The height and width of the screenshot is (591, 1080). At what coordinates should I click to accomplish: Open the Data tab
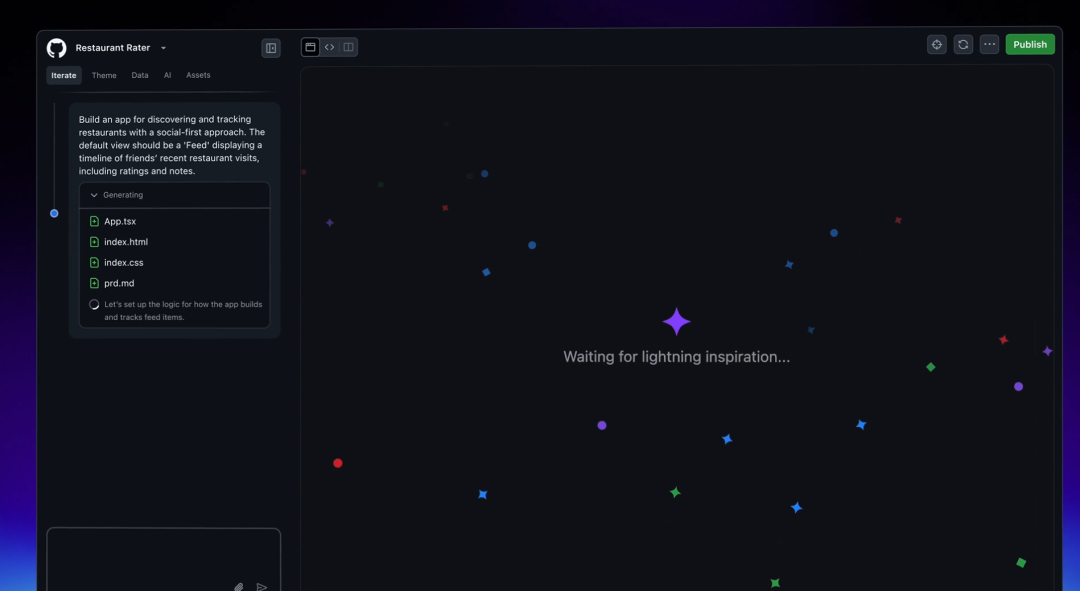[x=140, y=75]
